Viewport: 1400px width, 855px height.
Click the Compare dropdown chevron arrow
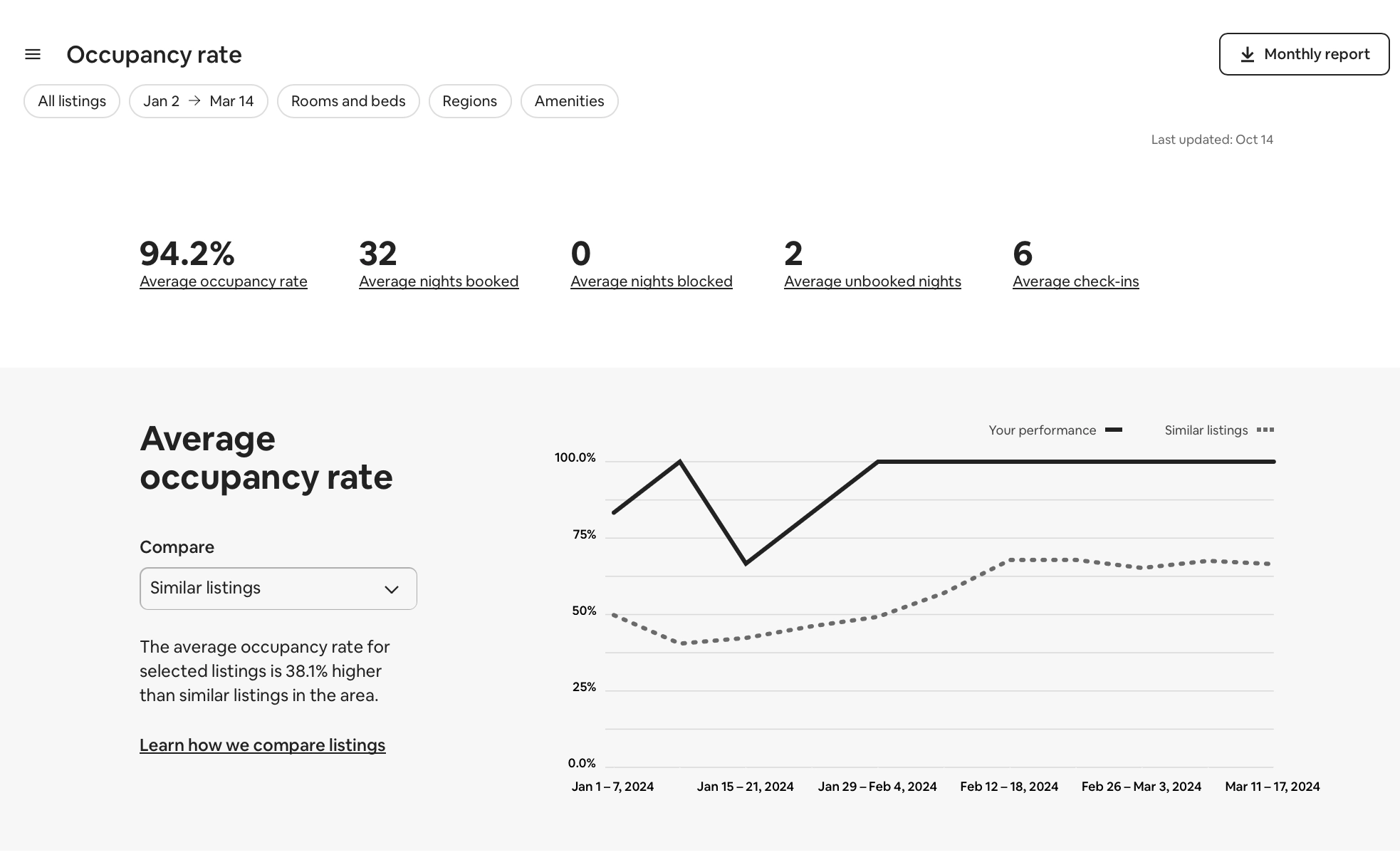pyautogui.click(x=391, y=589)
